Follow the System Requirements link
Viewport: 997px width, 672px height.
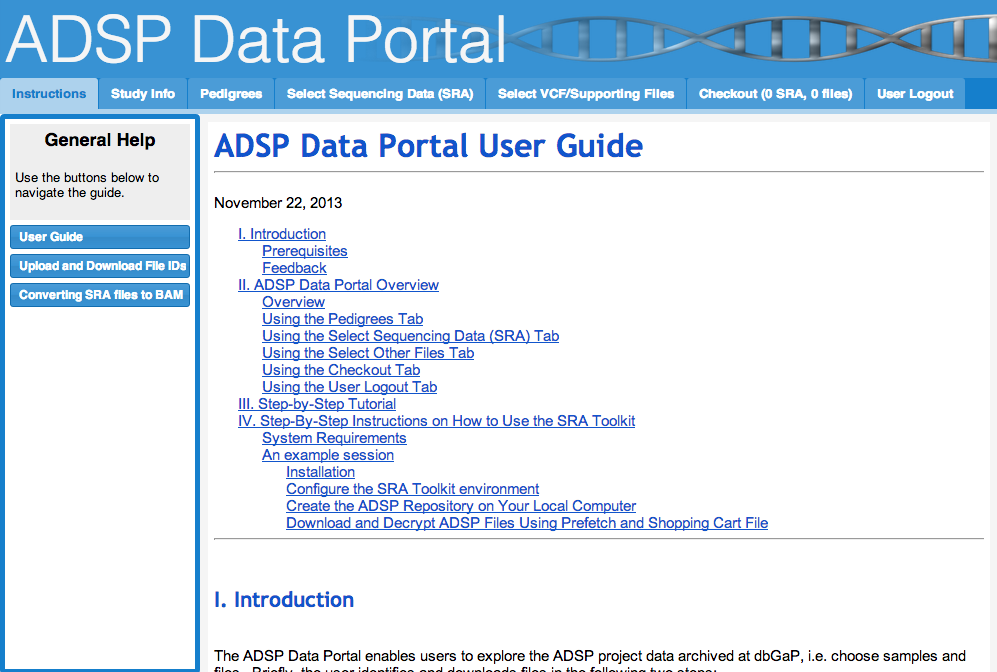(334, 438)
